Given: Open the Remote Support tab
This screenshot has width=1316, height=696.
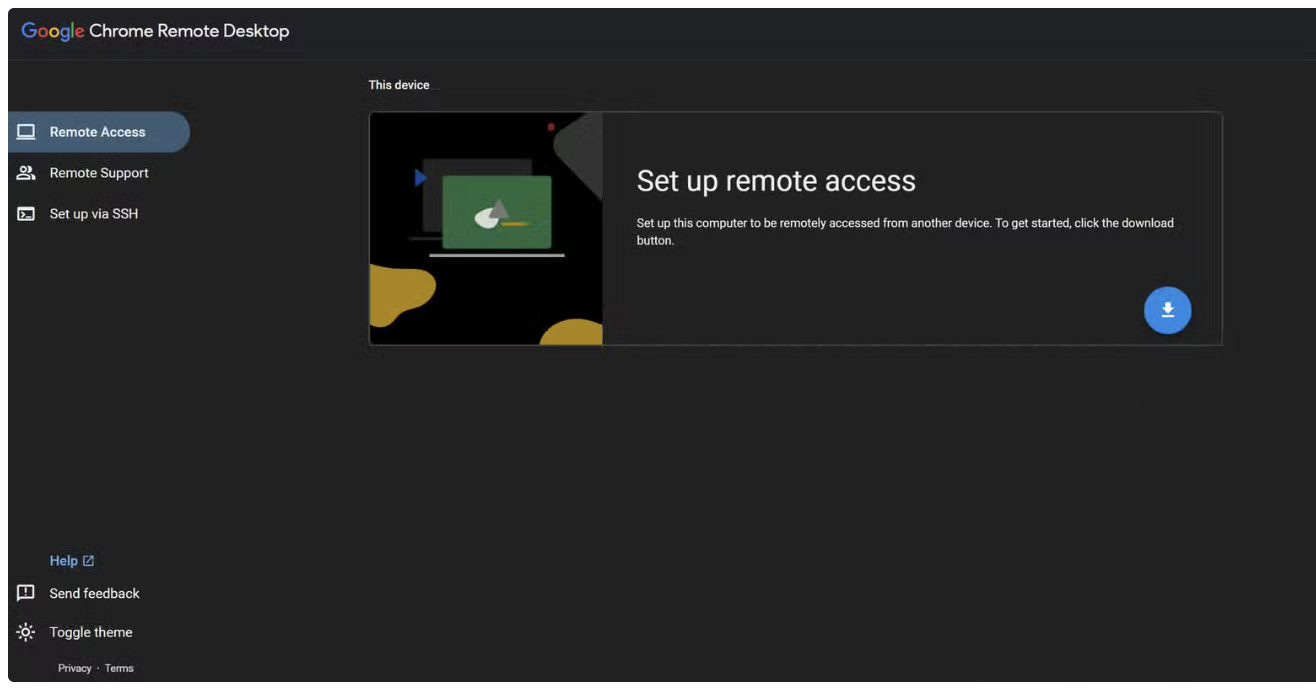Looking at the screenshot, I should pyautogui.click(x=99, y=173).
